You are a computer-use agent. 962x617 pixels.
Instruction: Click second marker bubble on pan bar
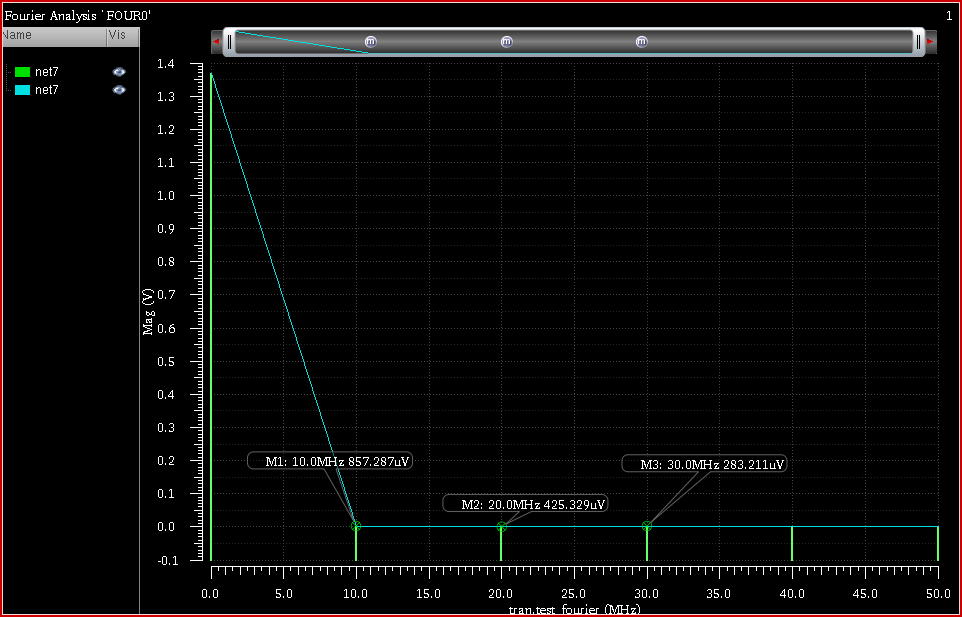(x=506, y=42)
